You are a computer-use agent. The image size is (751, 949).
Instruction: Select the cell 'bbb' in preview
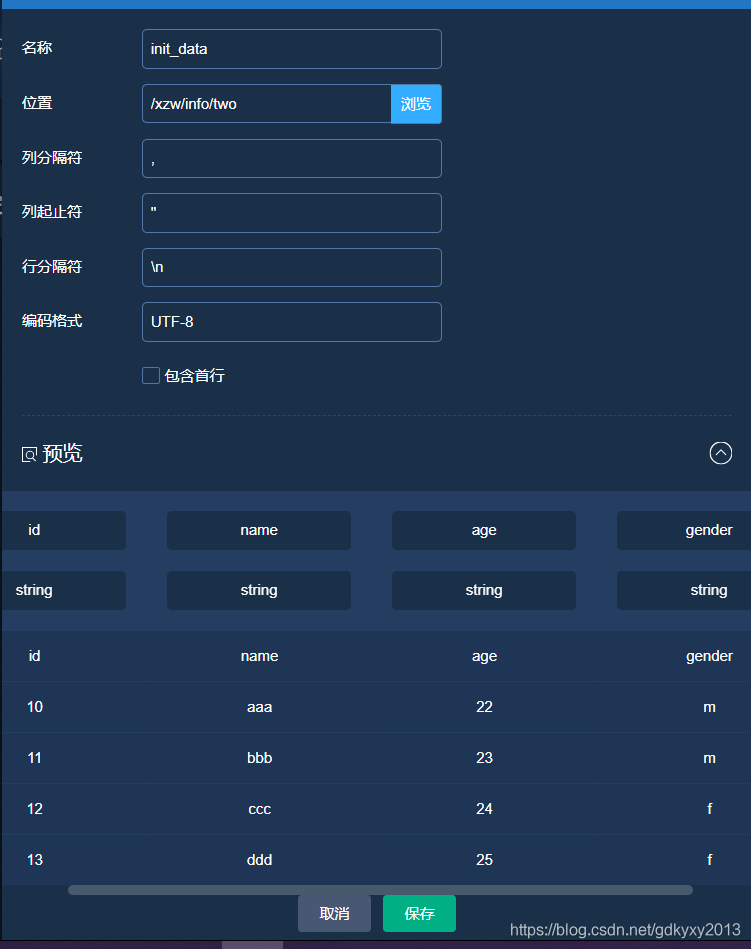260,758
